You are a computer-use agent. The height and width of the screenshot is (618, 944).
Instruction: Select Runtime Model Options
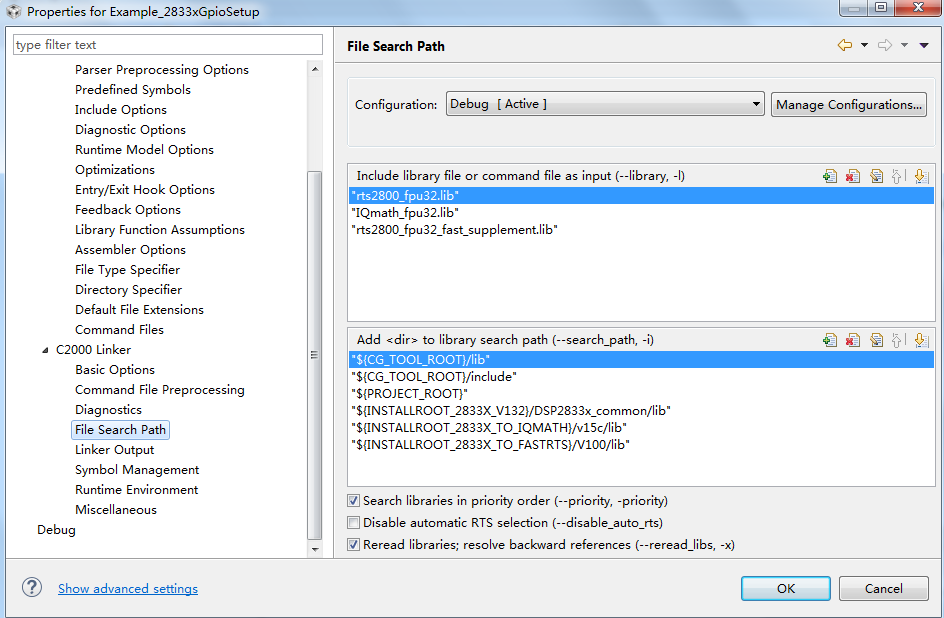(144, 149)
